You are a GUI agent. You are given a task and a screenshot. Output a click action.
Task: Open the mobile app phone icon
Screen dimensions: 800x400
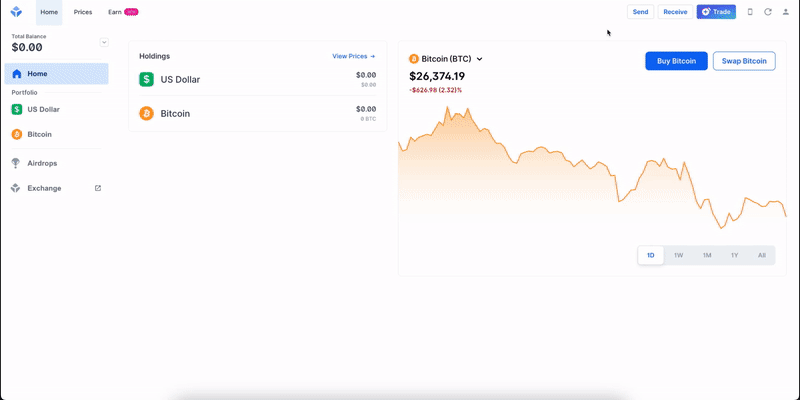tap(750, 12)
